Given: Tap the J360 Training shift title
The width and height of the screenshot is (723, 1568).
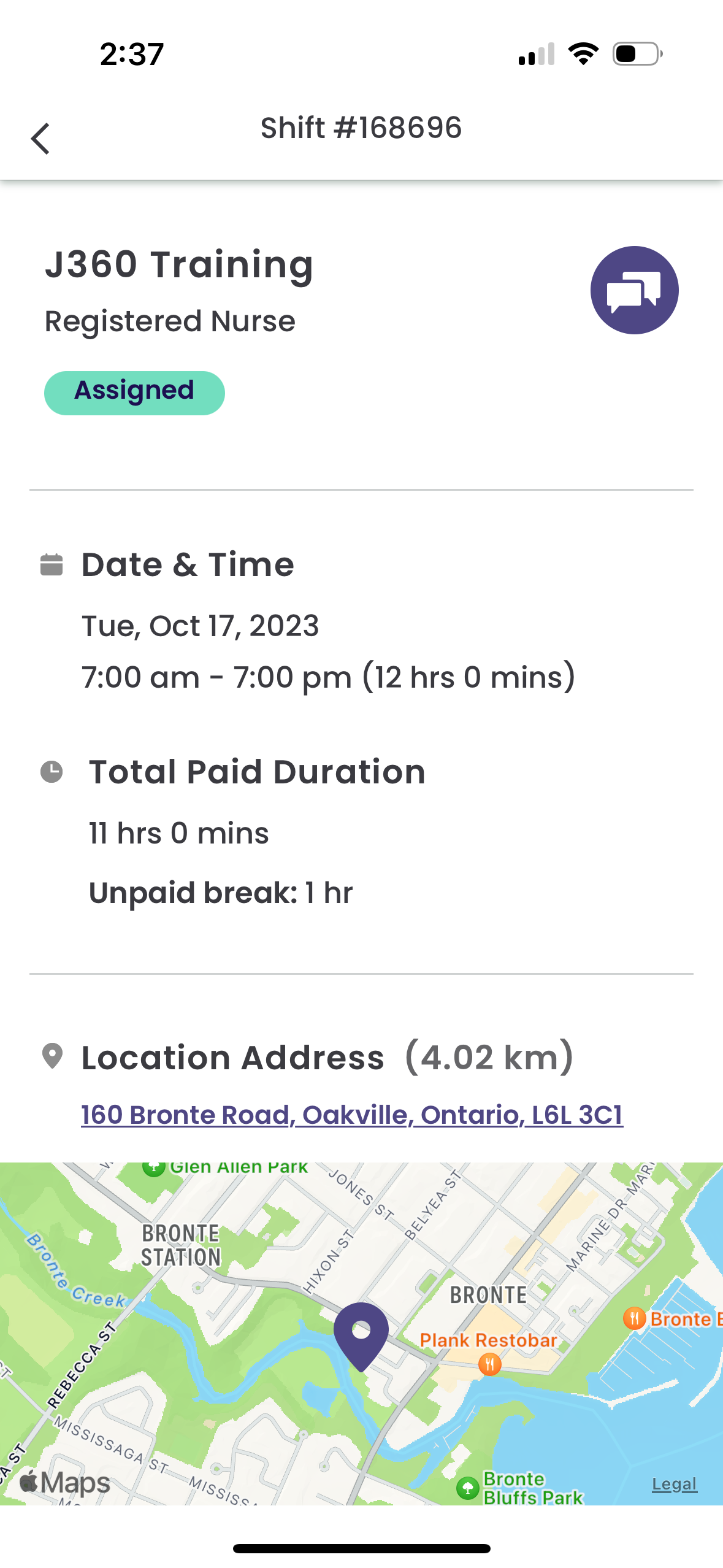Looking at the screenshot, I should [x=179, y=264].
